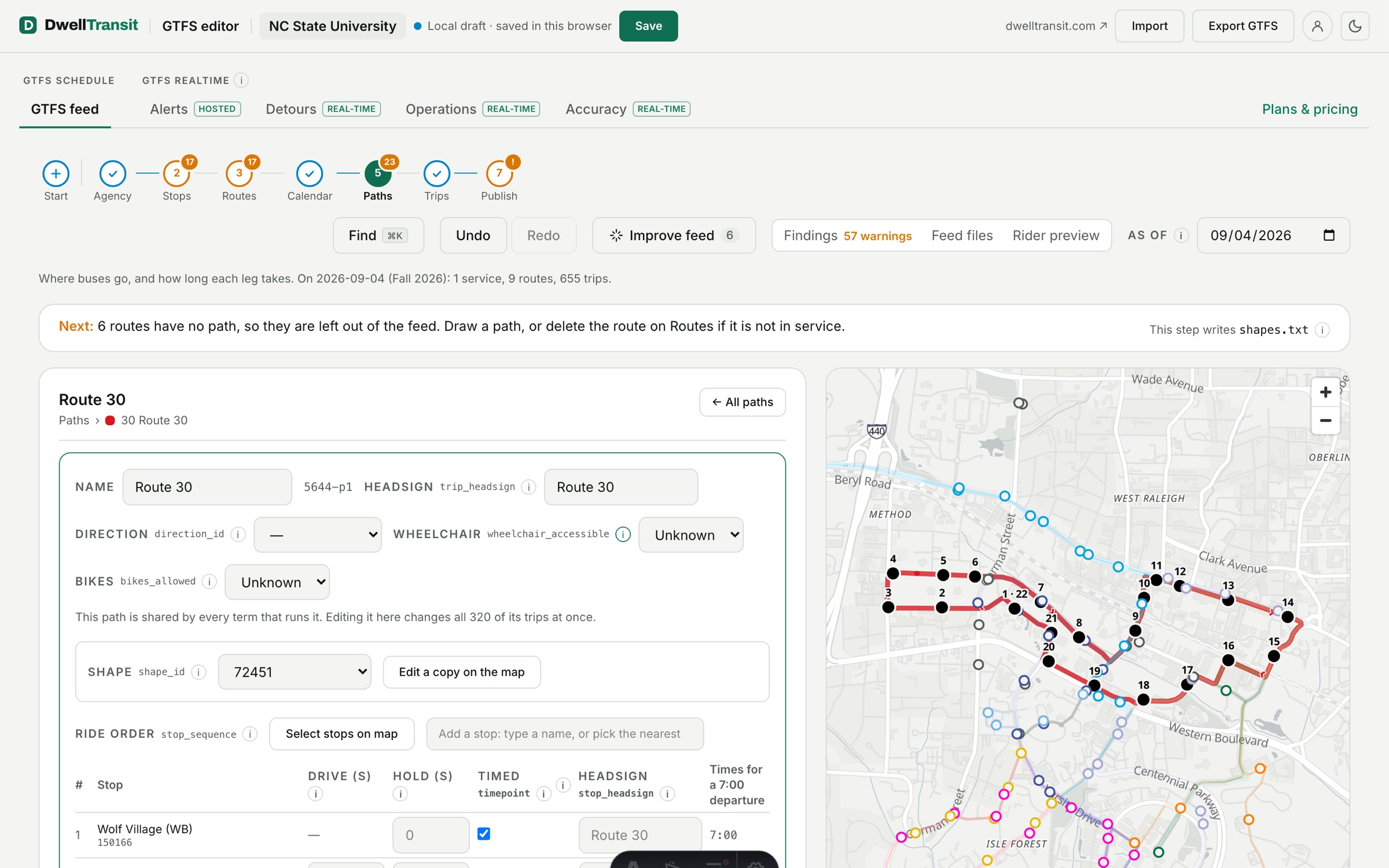Click the green Save button
Viewport: 1389px width, 868px height.
point(648,26)
